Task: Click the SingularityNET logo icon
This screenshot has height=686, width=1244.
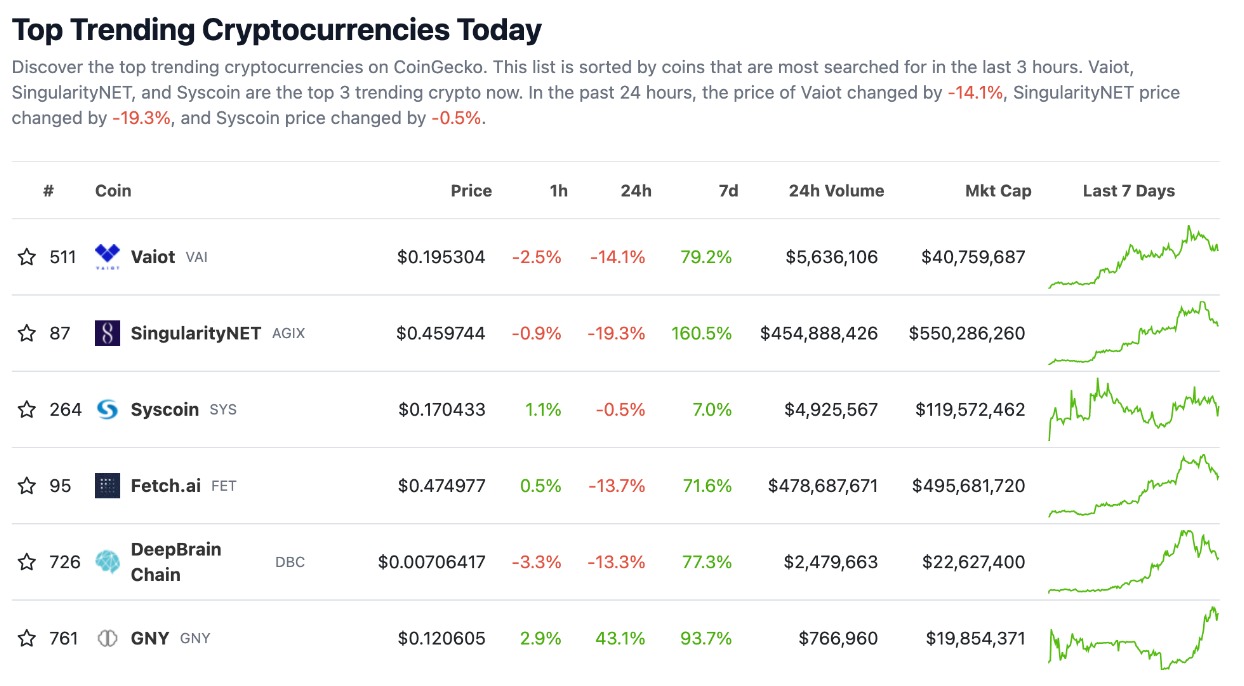Action: pos(107,333)
